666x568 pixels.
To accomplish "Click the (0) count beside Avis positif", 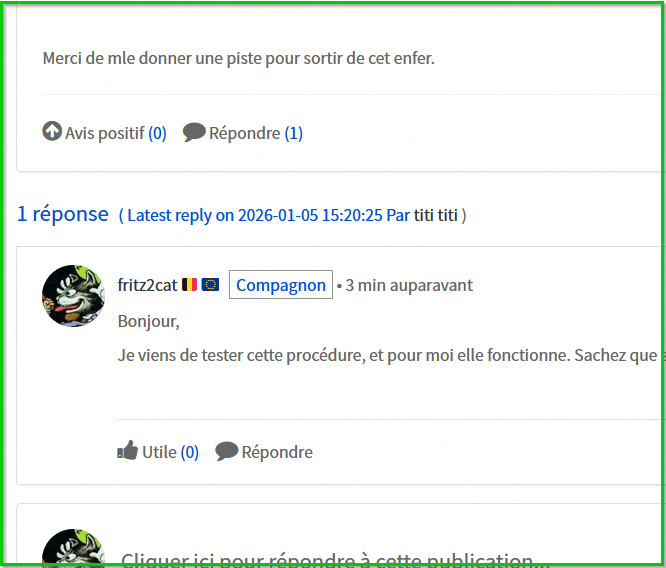I will coord(157,133).
